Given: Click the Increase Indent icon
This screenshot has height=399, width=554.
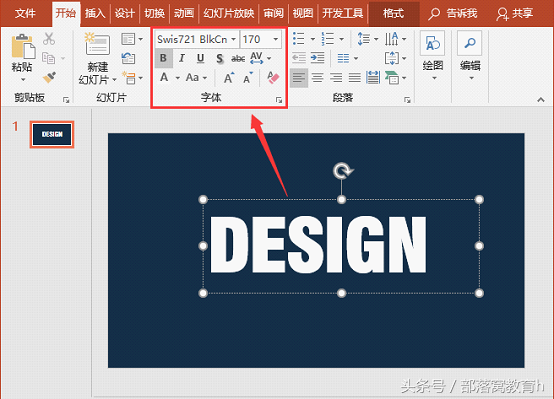Looking at the screenshot, I should [x=317, y=58].
